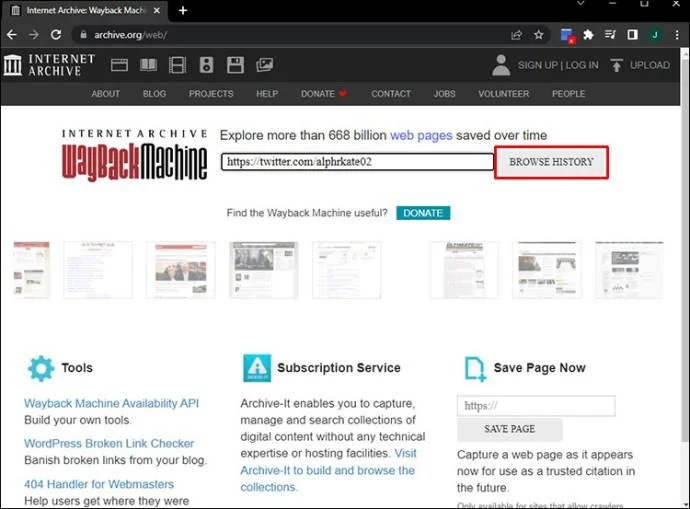The height and width of the screenshot is (509, 690).
Task: Open WordPress Broken Link Checker link
Action: pos(109,443)
